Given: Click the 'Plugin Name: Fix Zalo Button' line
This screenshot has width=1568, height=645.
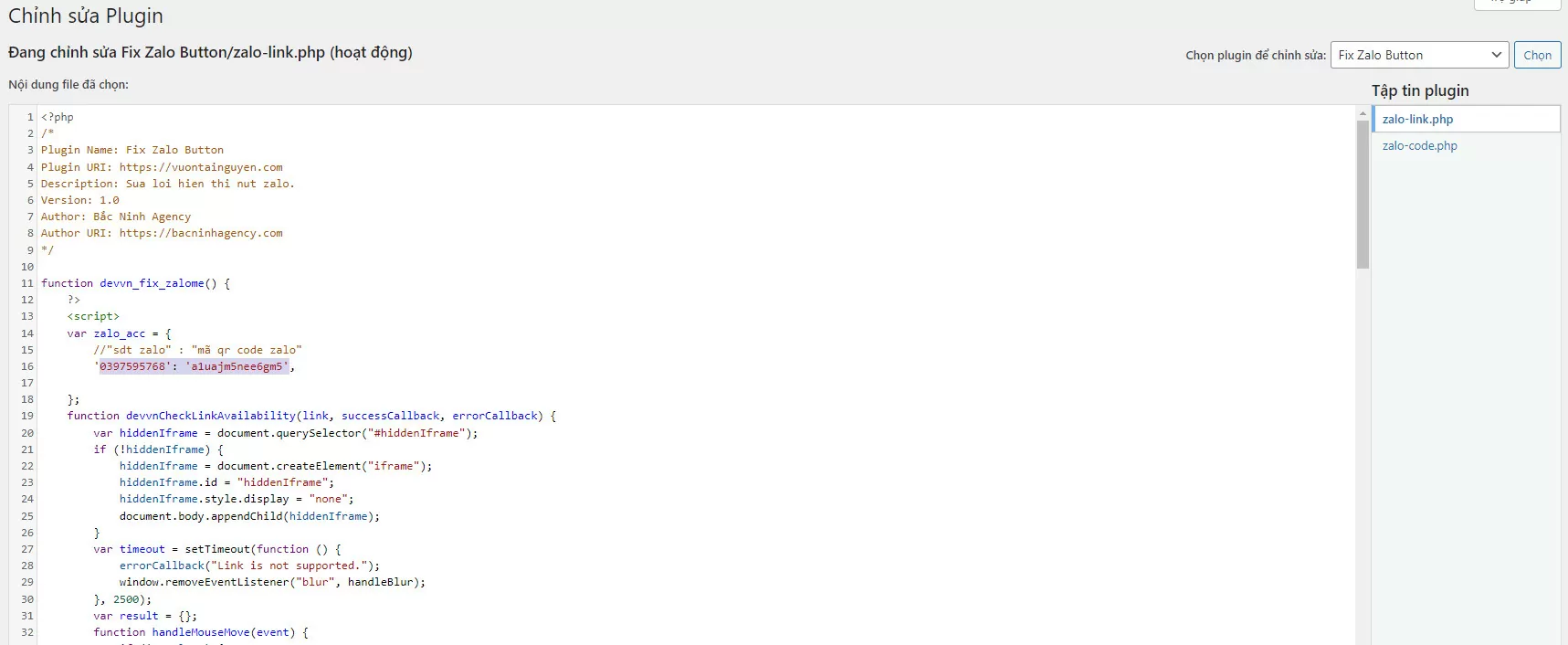Looking at the screenshot, I should (132, 150).
